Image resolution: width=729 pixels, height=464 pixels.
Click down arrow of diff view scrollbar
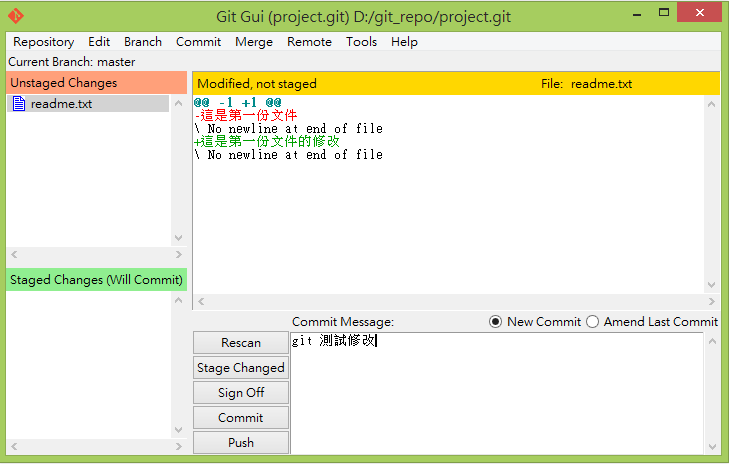coord(711,285)
